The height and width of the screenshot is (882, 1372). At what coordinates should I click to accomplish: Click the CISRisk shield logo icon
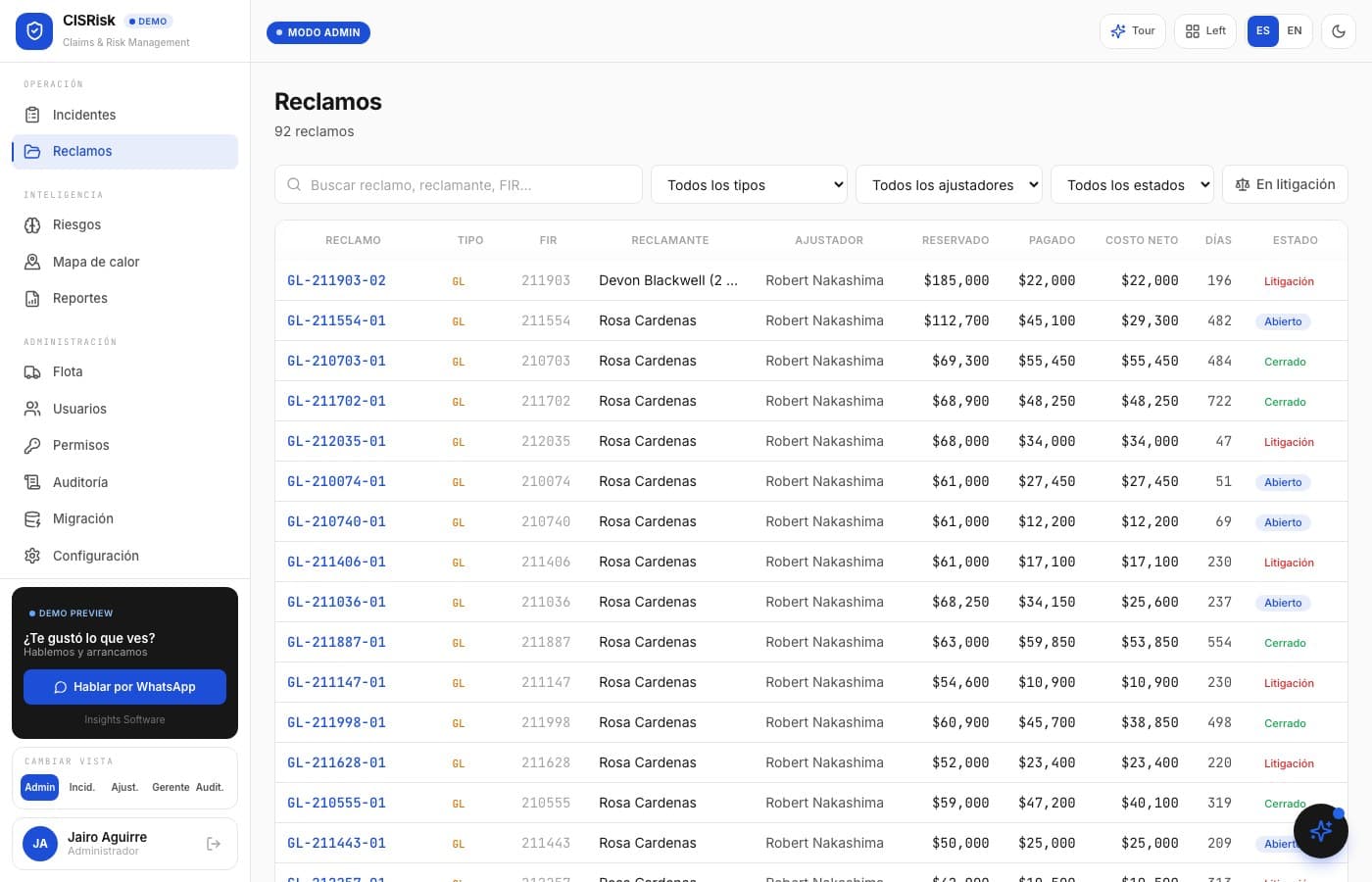(34, 31)
